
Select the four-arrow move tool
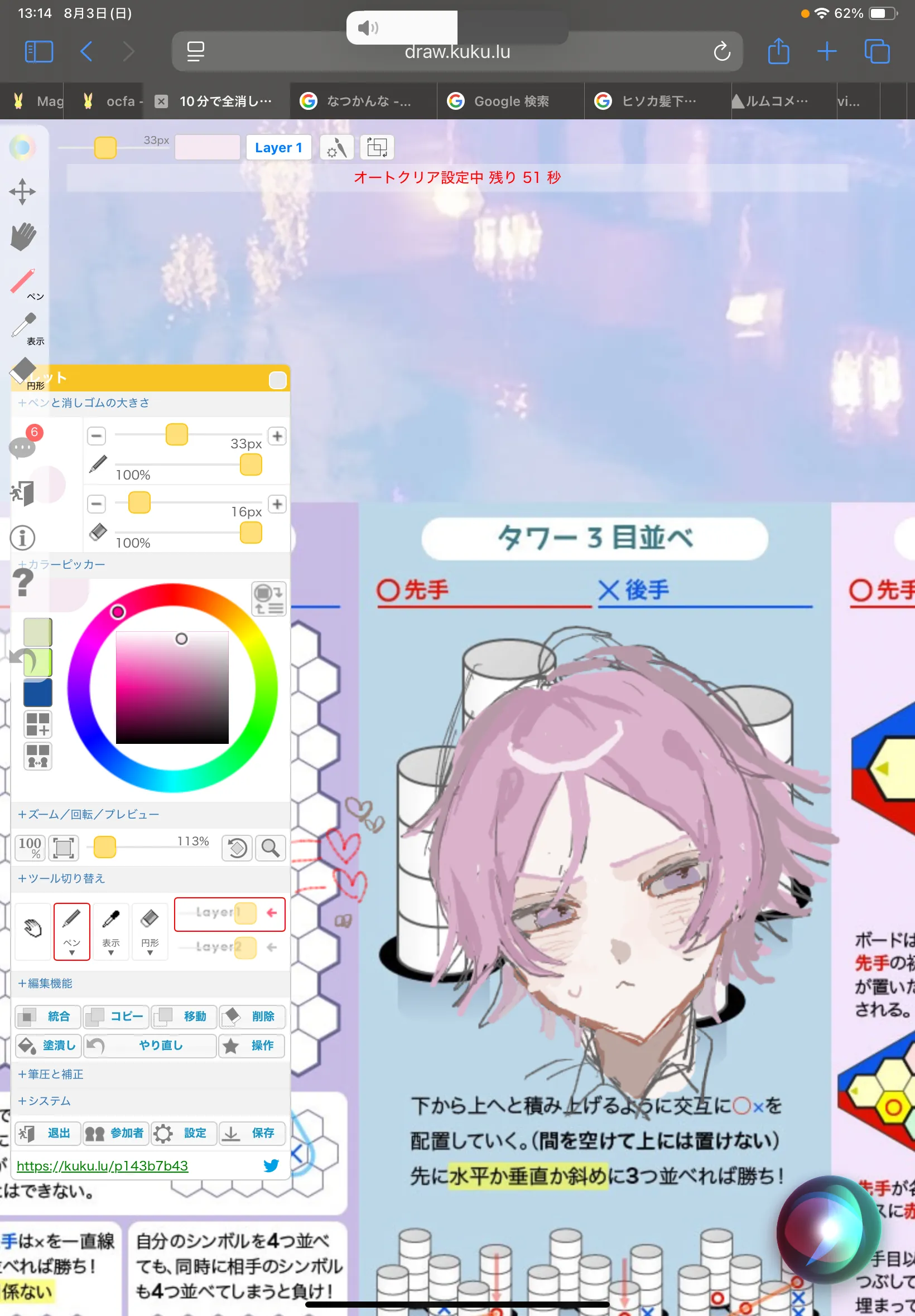pyautogui.click(x=22, y=191)
